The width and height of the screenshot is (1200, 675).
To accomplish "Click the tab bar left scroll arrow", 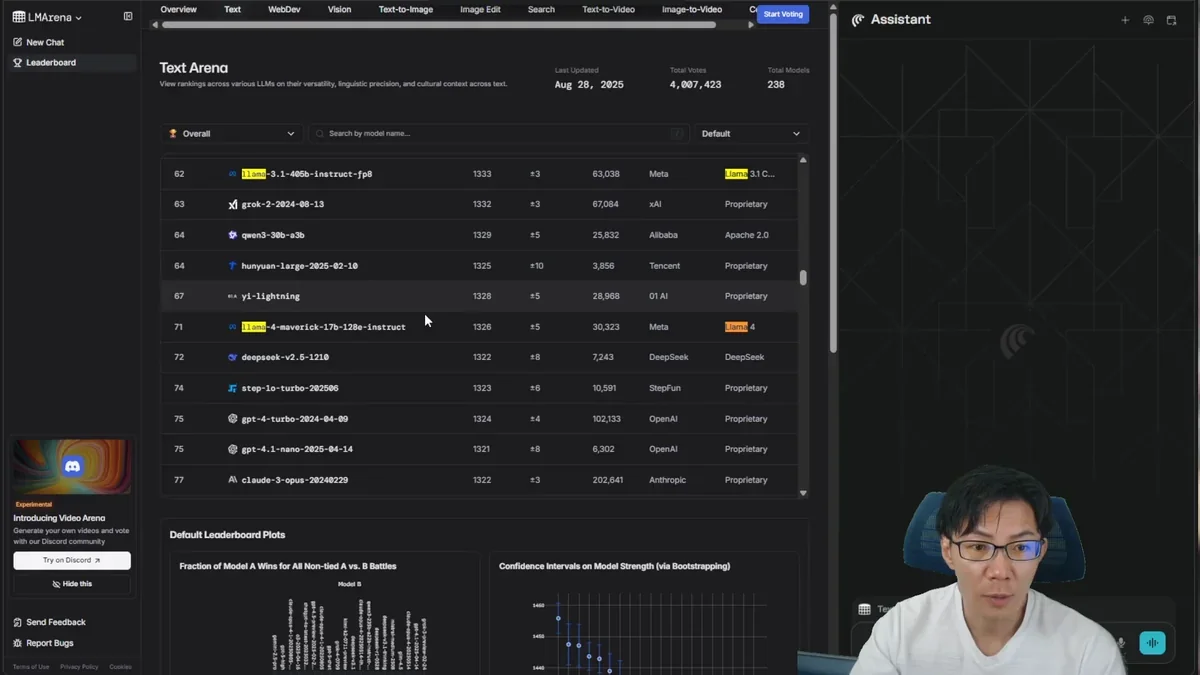I will tap(154, 25).
